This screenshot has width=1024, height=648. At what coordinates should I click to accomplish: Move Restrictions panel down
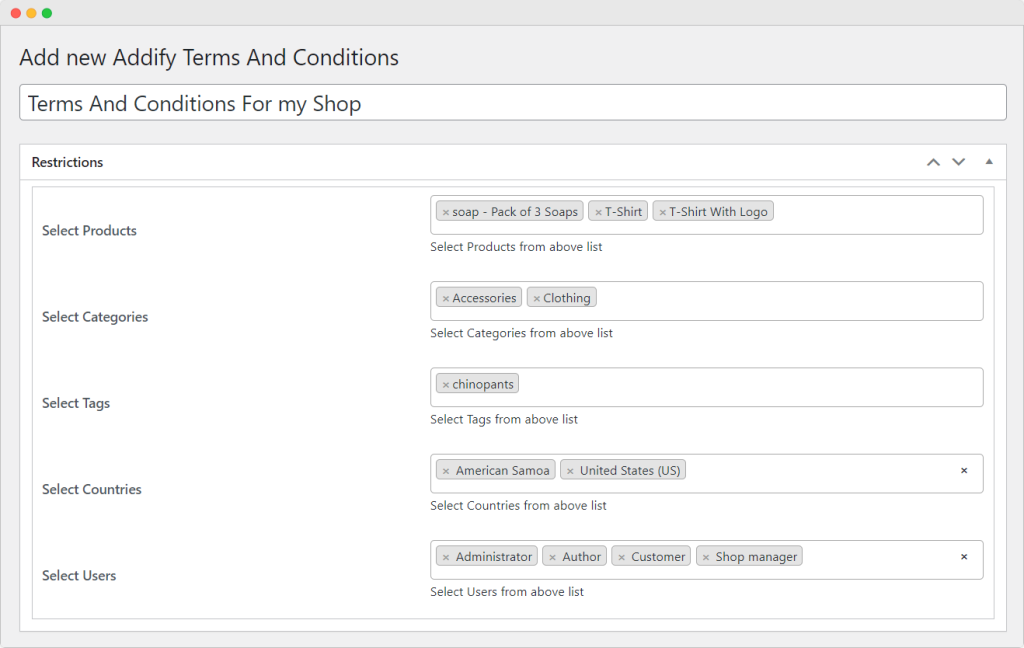pos(958,162)
